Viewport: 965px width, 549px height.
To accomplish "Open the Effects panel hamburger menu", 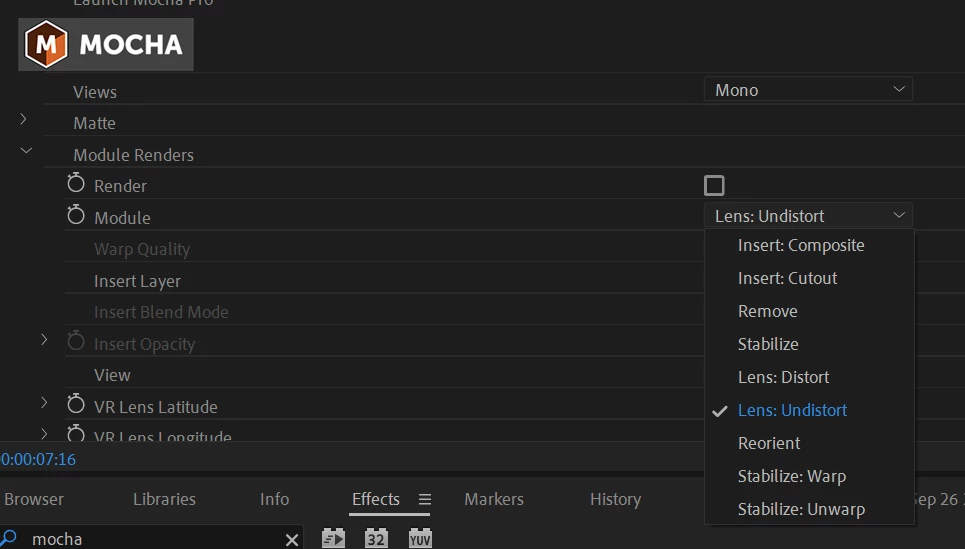I will [425, 500].
